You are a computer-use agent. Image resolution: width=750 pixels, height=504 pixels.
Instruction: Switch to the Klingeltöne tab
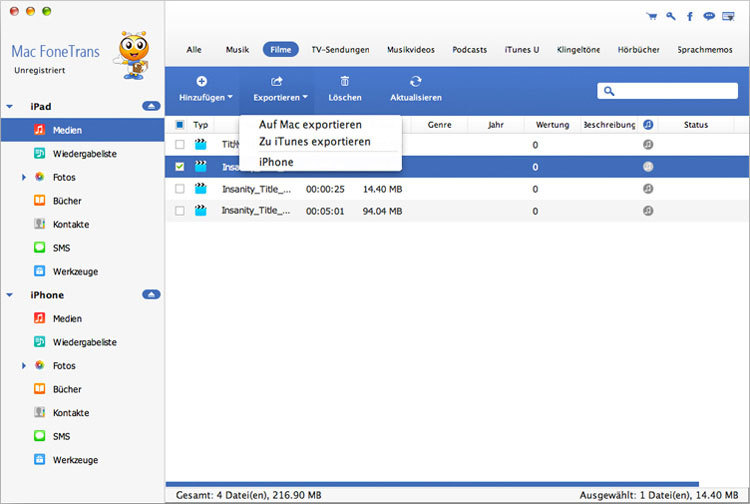pyautogui.click(x=578, y=49)
